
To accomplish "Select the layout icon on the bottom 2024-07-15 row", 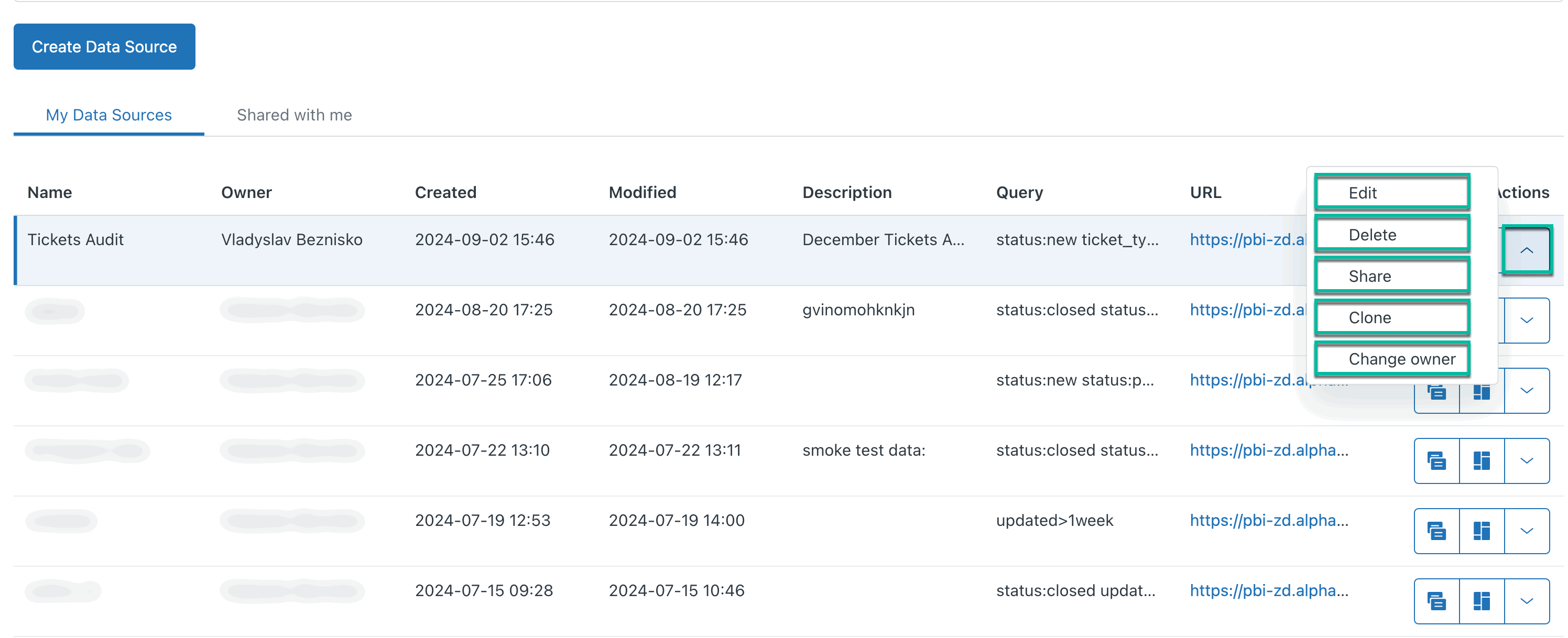I will (x=1482, y=601).
